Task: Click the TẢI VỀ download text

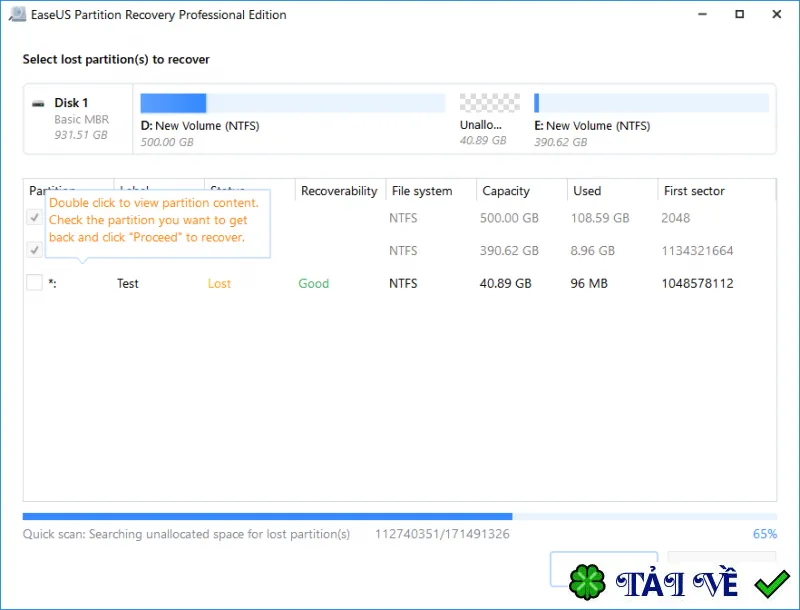Action: pyautogui.click(x=677, y=582)
